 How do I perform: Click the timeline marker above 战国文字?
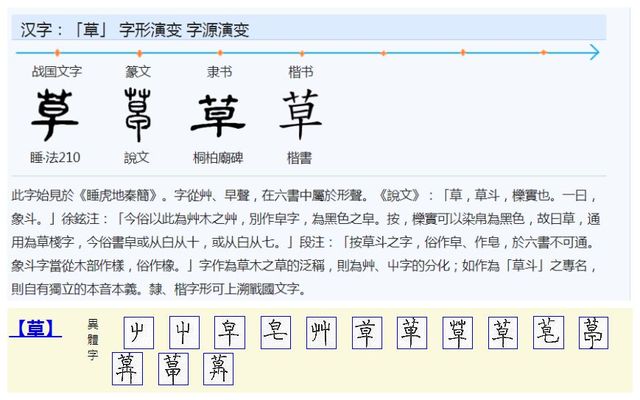point(57,52)
